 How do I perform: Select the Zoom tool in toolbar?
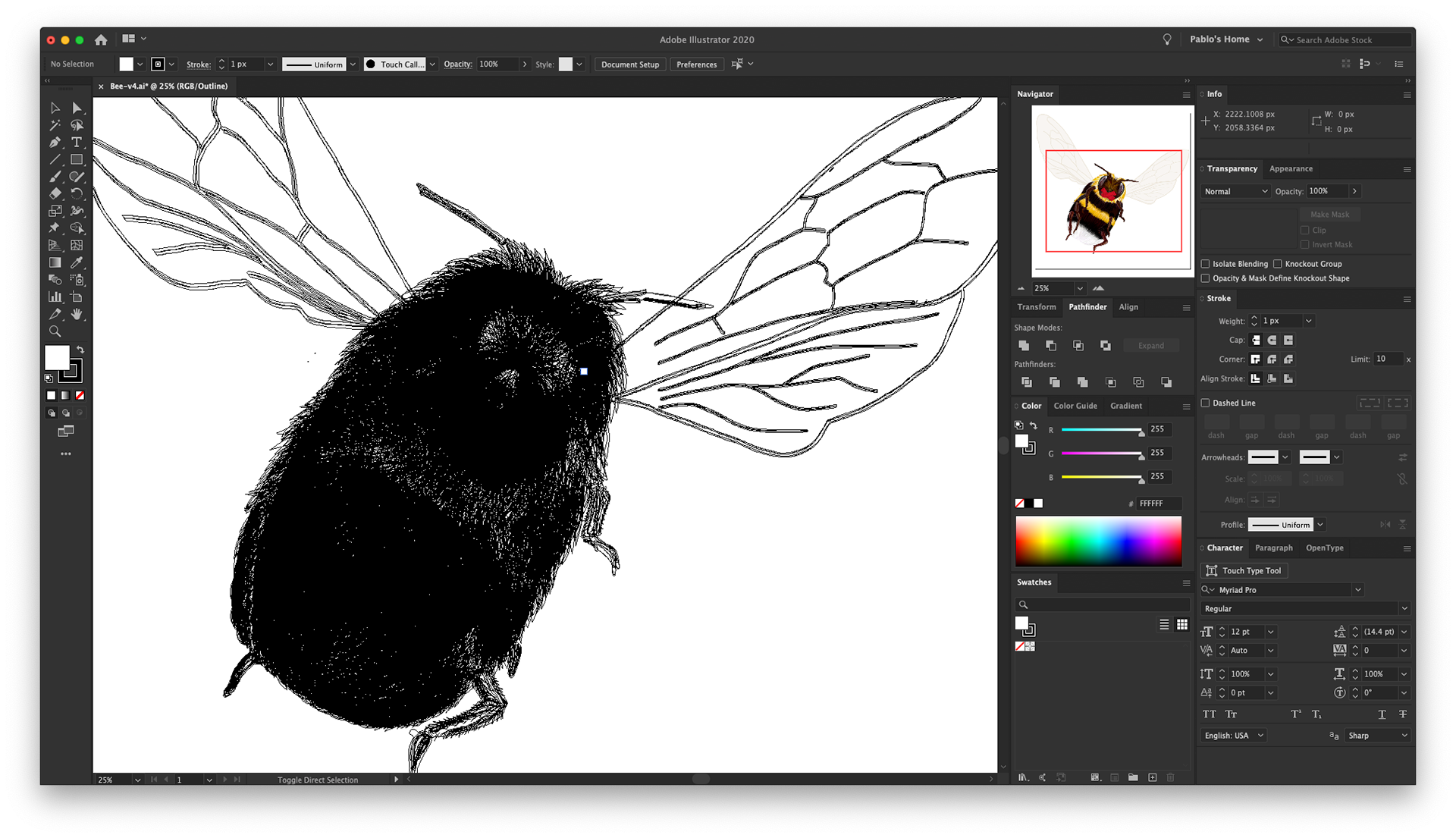55,331
